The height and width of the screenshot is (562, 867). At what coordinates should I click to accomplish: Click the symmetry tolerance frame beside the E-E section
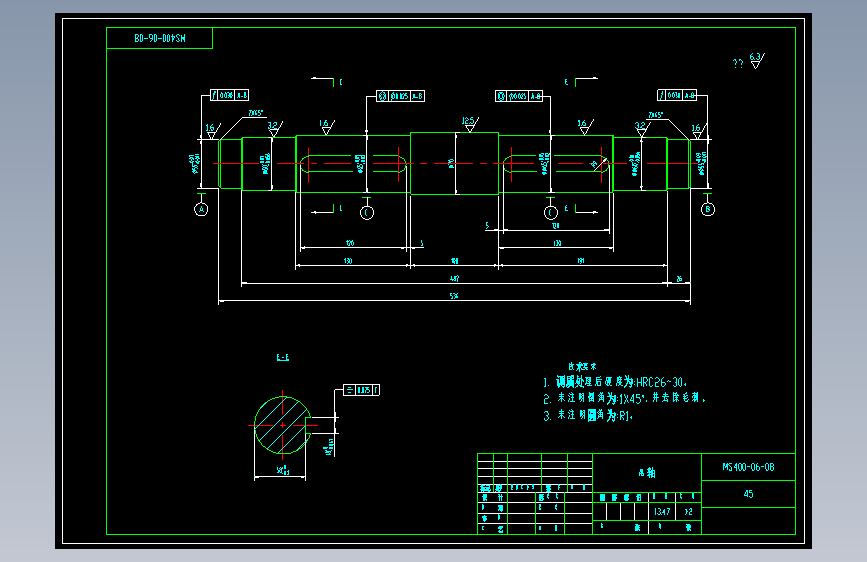click(361, 390)
